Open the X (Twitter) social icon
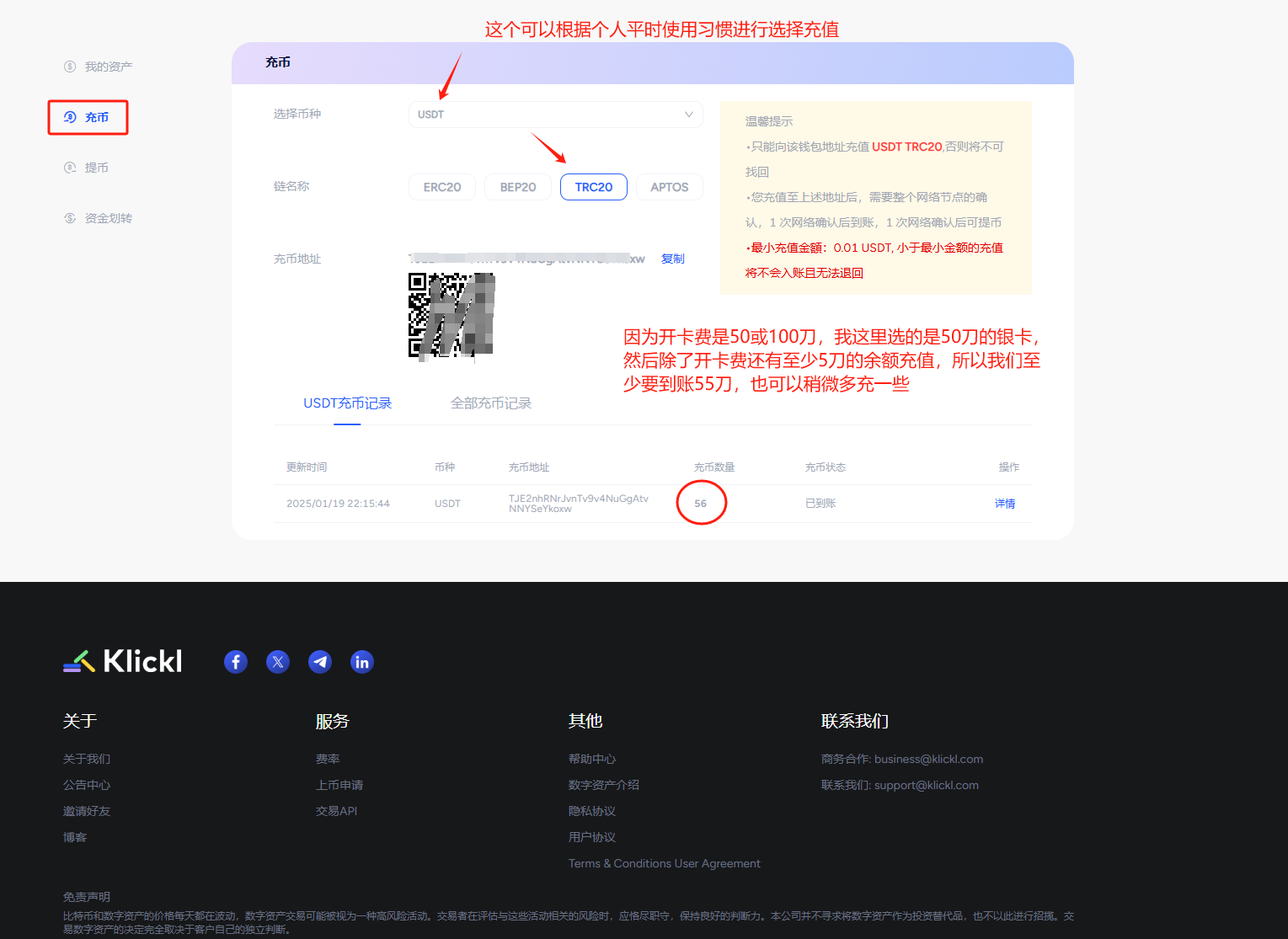 click(278, 662)
